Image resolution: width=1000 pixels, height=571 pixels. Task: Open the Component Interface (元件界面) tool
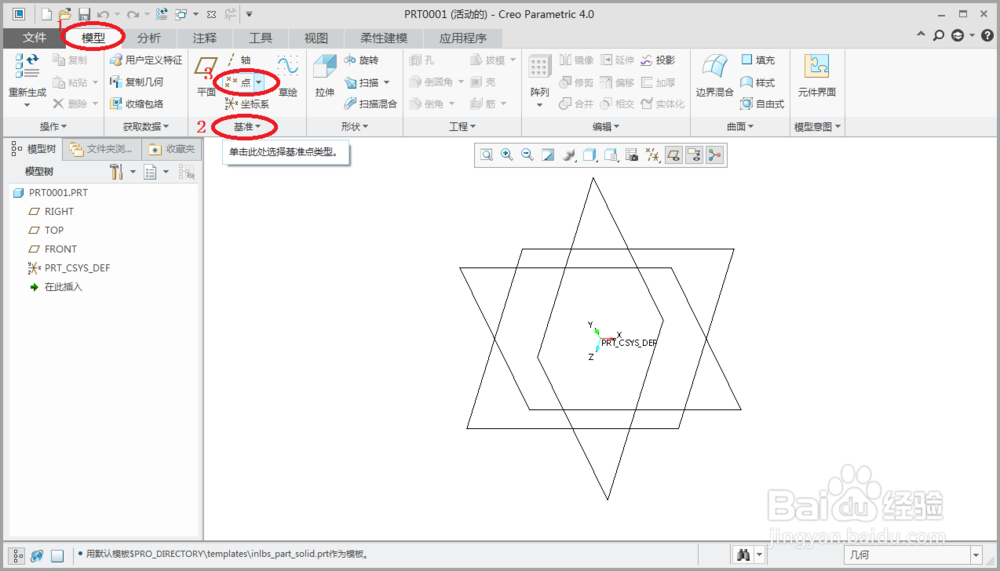click(x=817, y=77)
